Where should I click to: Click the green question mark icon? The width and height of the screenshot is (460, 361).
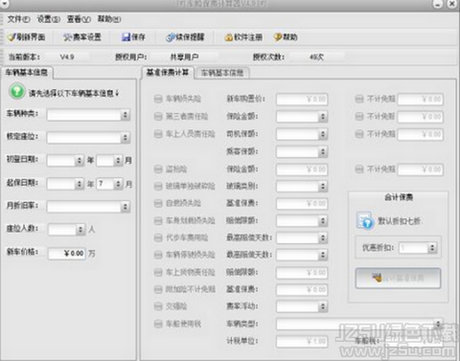click(x=17, y=91)
